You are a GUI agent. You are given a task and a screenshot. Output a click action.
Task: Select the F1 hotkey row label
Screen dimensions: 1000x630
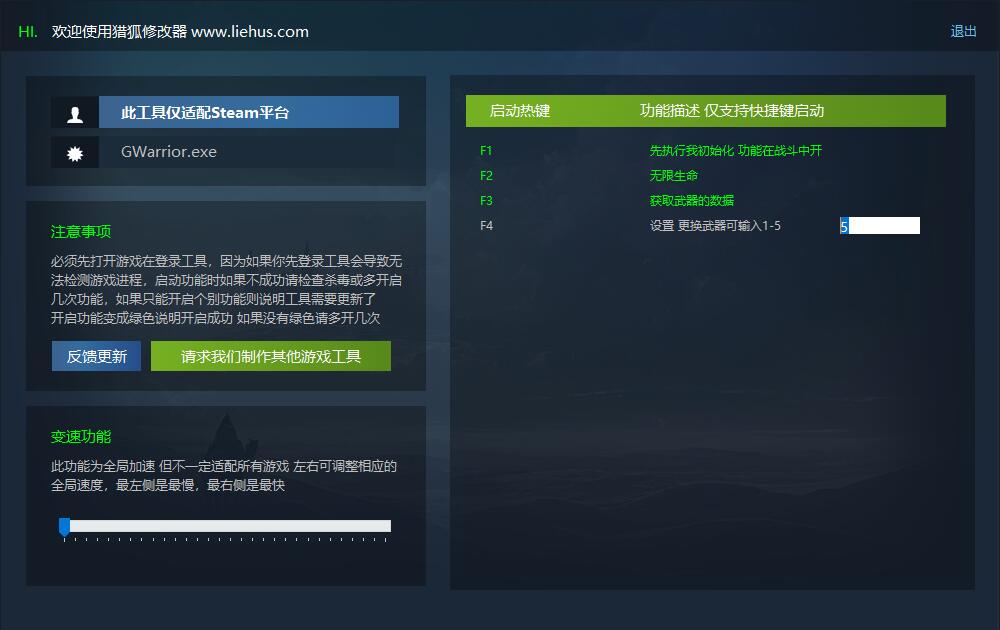pos(486,150)
